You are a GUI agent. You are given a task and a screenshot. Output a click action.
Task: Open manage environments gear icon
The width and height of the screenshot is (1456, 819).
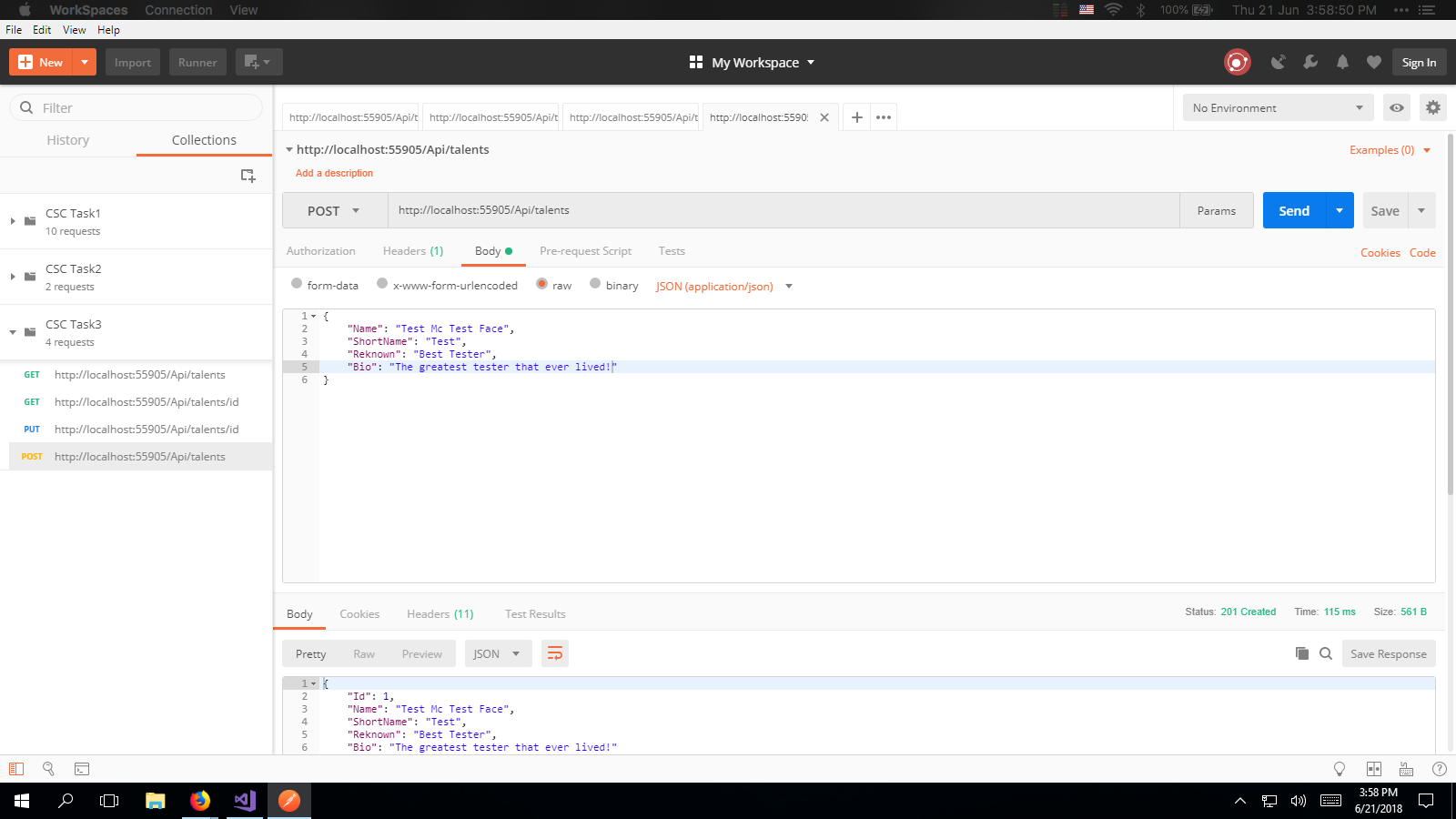(1433, 107)
